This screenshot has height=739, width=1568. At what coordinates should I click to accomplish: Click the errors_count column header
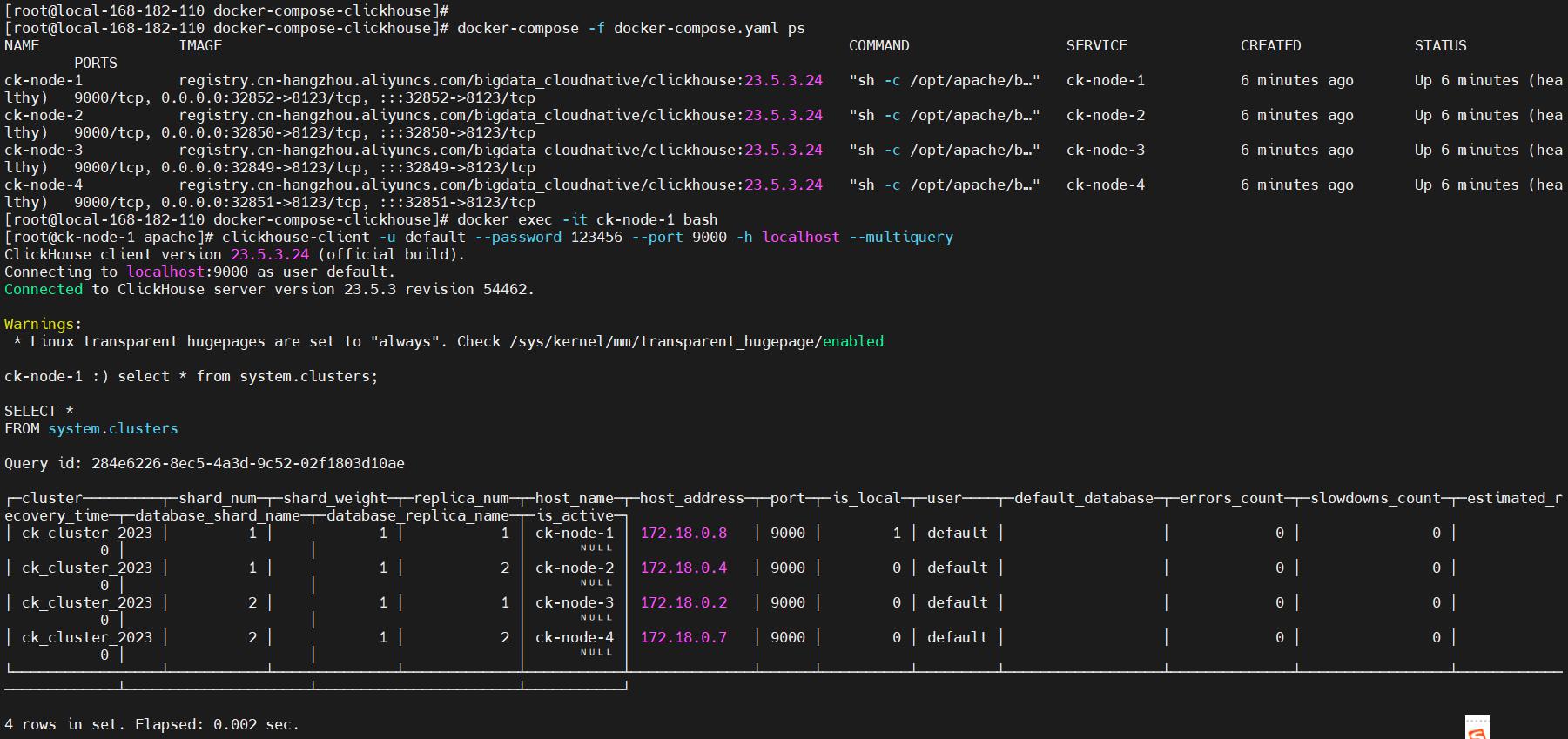click(x=1232, y=498)
